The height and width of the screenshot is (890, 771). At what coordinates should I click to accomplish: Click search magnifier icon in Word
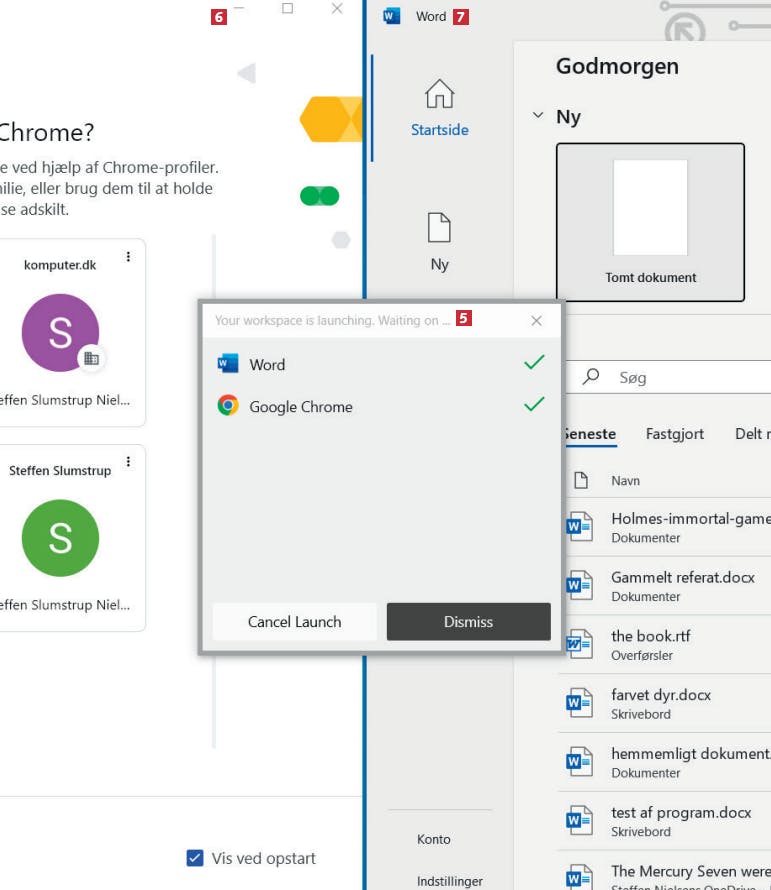coord(591,376)
